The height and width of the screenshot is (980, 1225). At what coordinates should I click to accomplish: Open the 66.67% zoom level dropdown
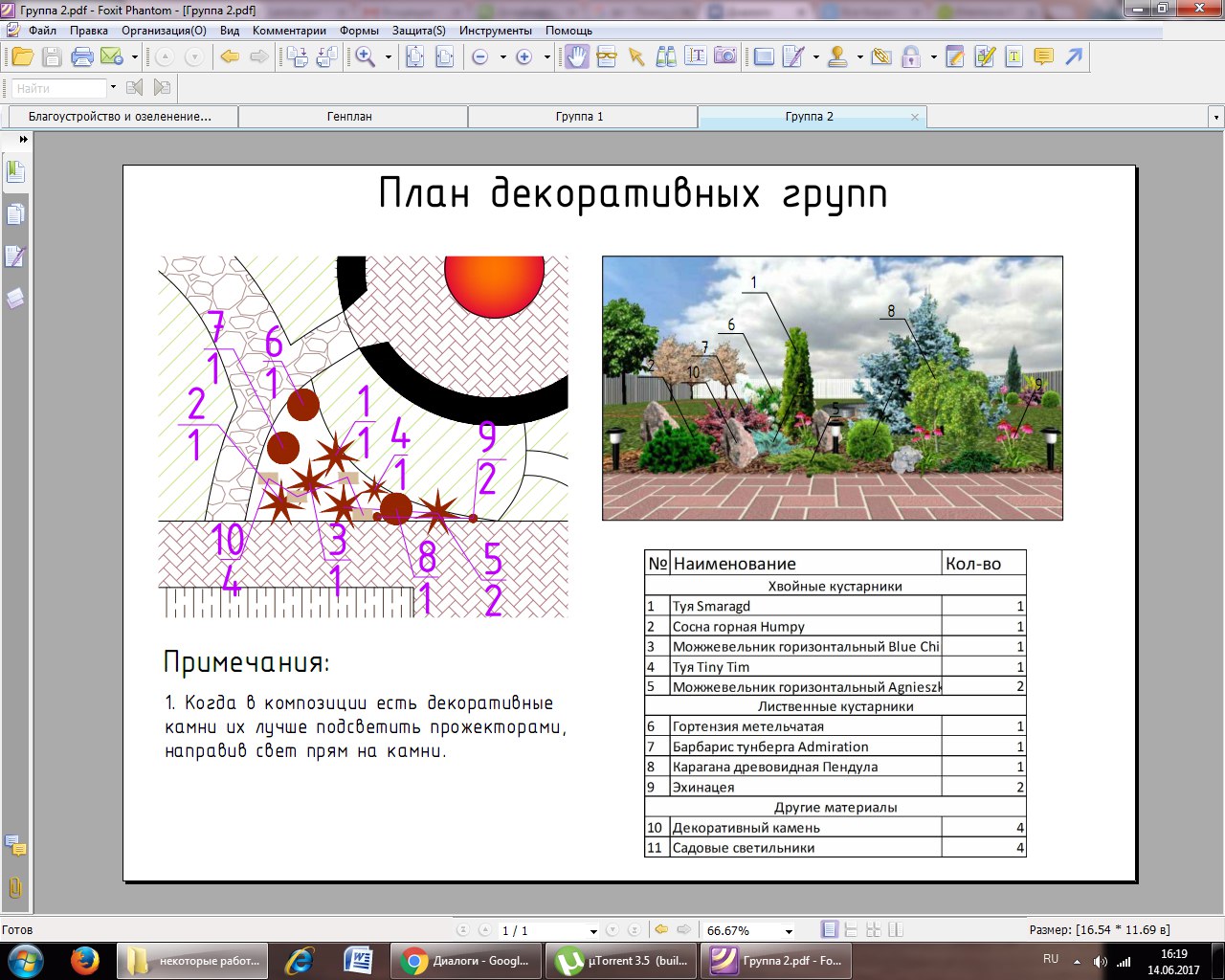tap(789, 930)
